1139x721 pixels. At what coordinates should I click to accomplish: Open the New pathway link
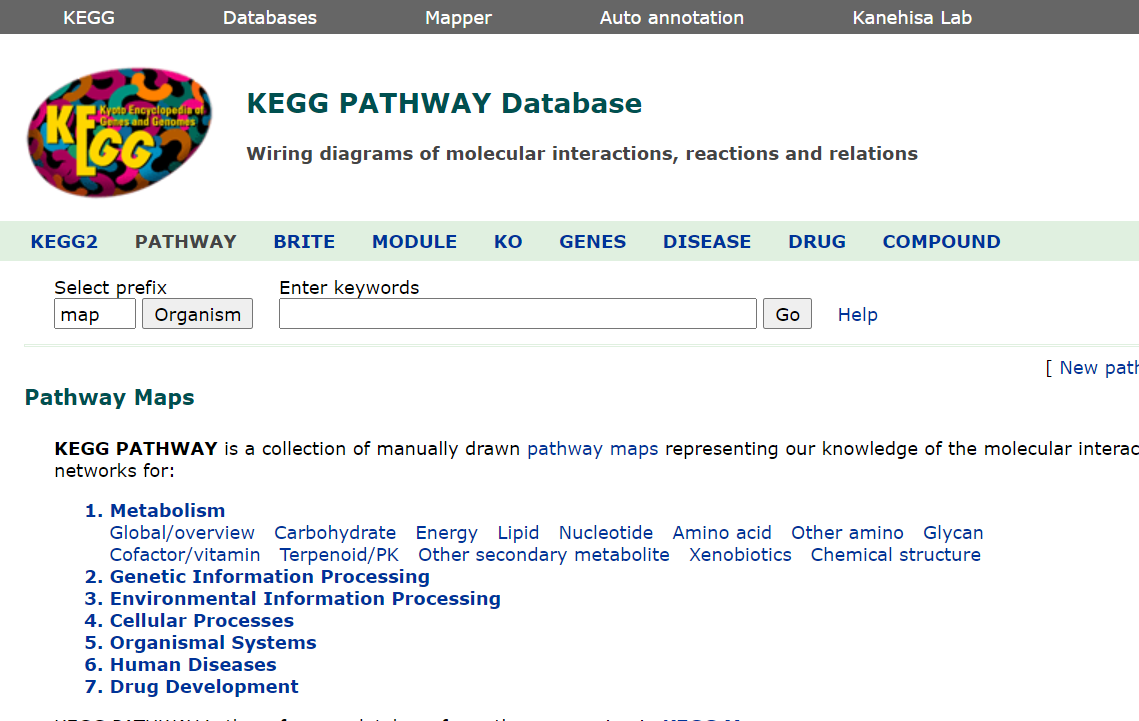coord(1098,368)
